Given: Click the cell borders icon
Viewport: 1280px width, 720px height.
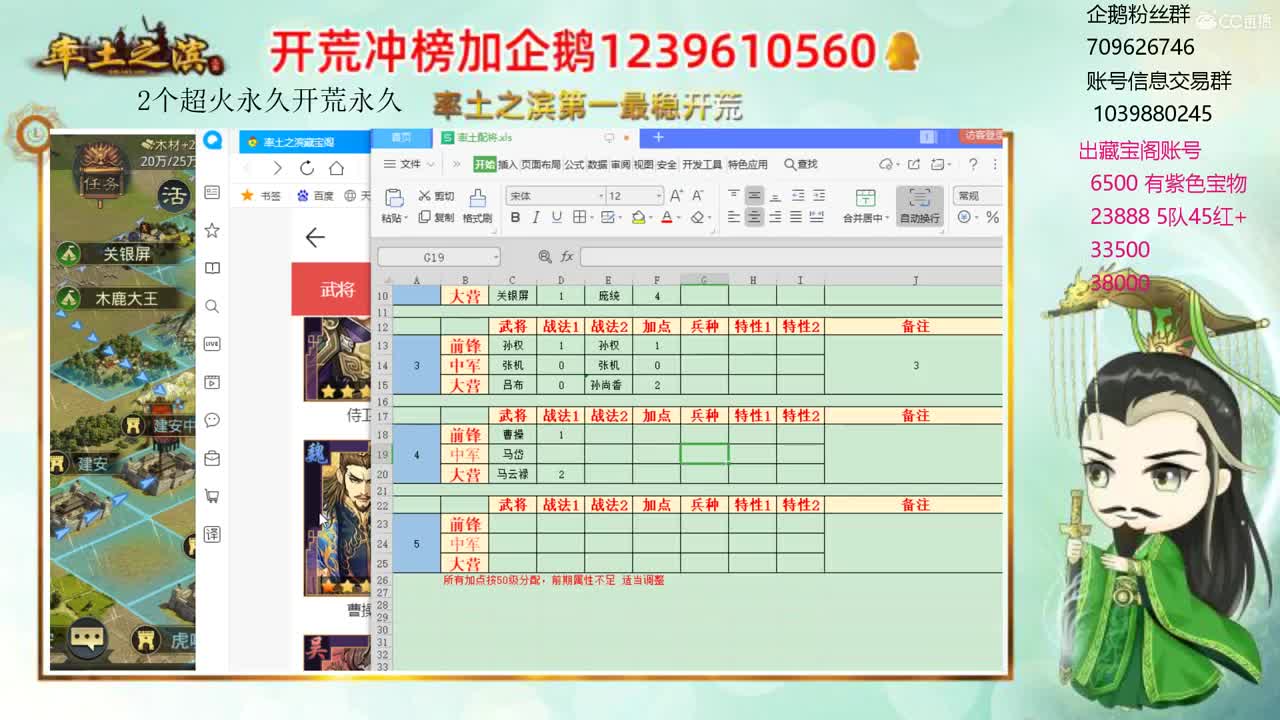Looking at the screenshot, I should [579, 217].
